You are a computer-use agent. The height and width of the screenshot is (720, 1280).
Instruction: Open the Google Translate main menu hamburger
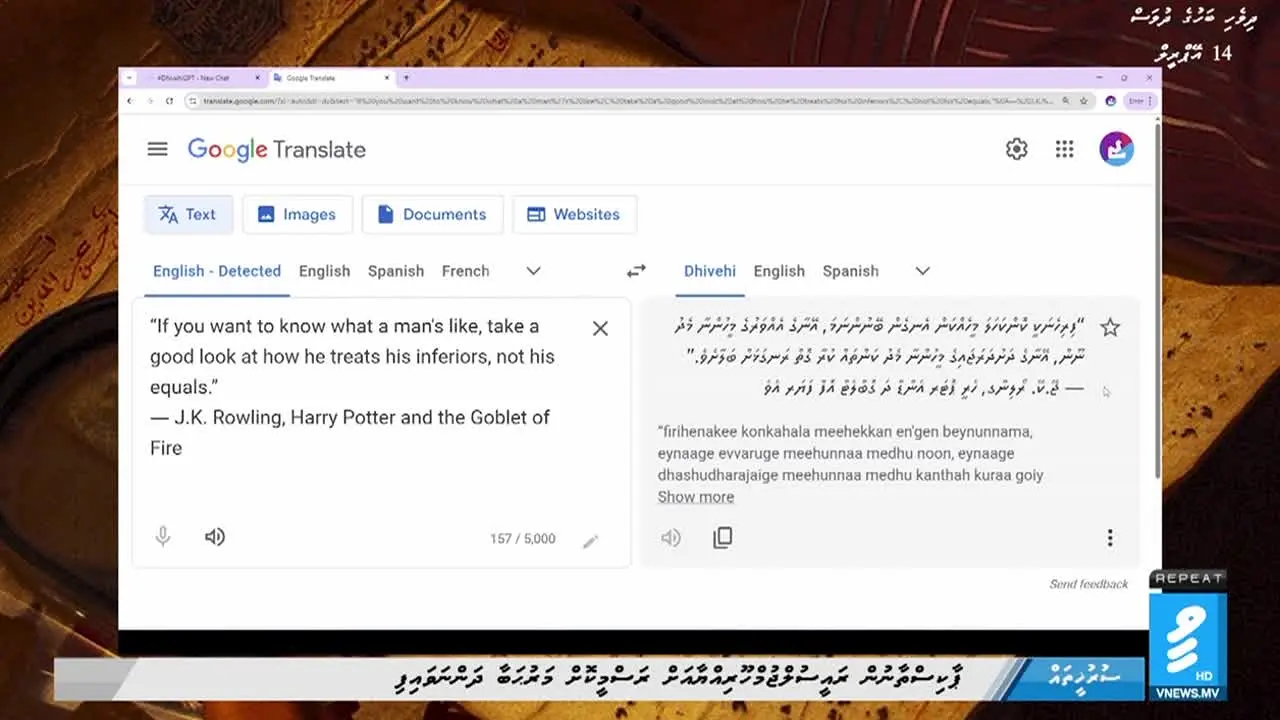pyautogui.click(x=157, y=149)
